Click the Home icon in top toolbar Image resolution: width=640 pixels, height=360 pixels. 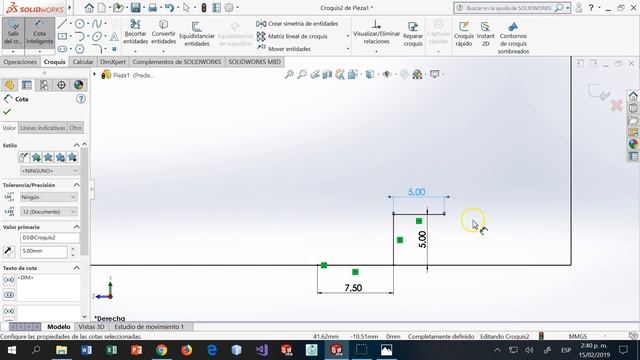click(x=89, y=7)
